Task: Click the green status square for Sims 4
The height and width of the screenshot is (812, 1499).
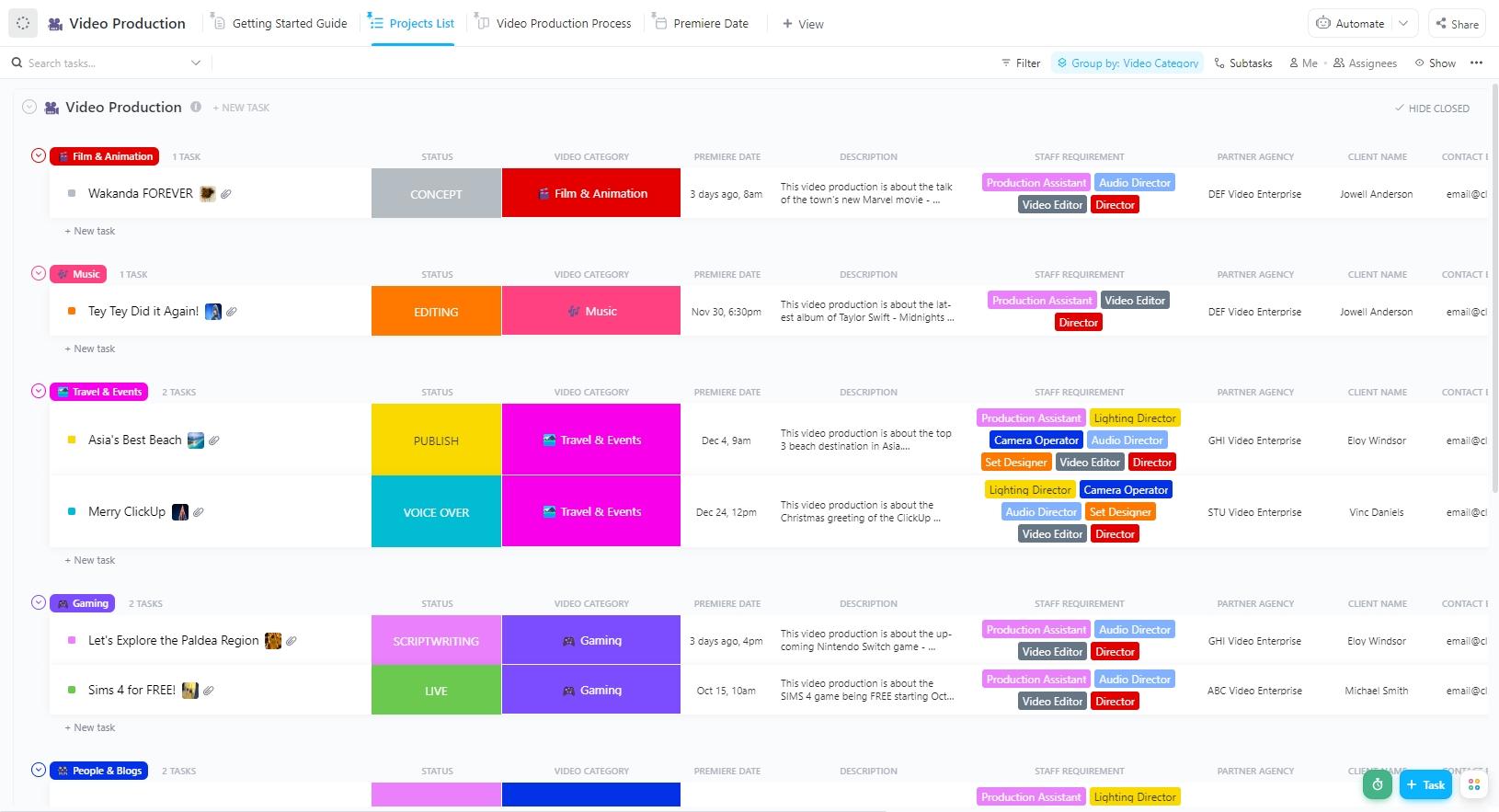Action: point(72,690)
